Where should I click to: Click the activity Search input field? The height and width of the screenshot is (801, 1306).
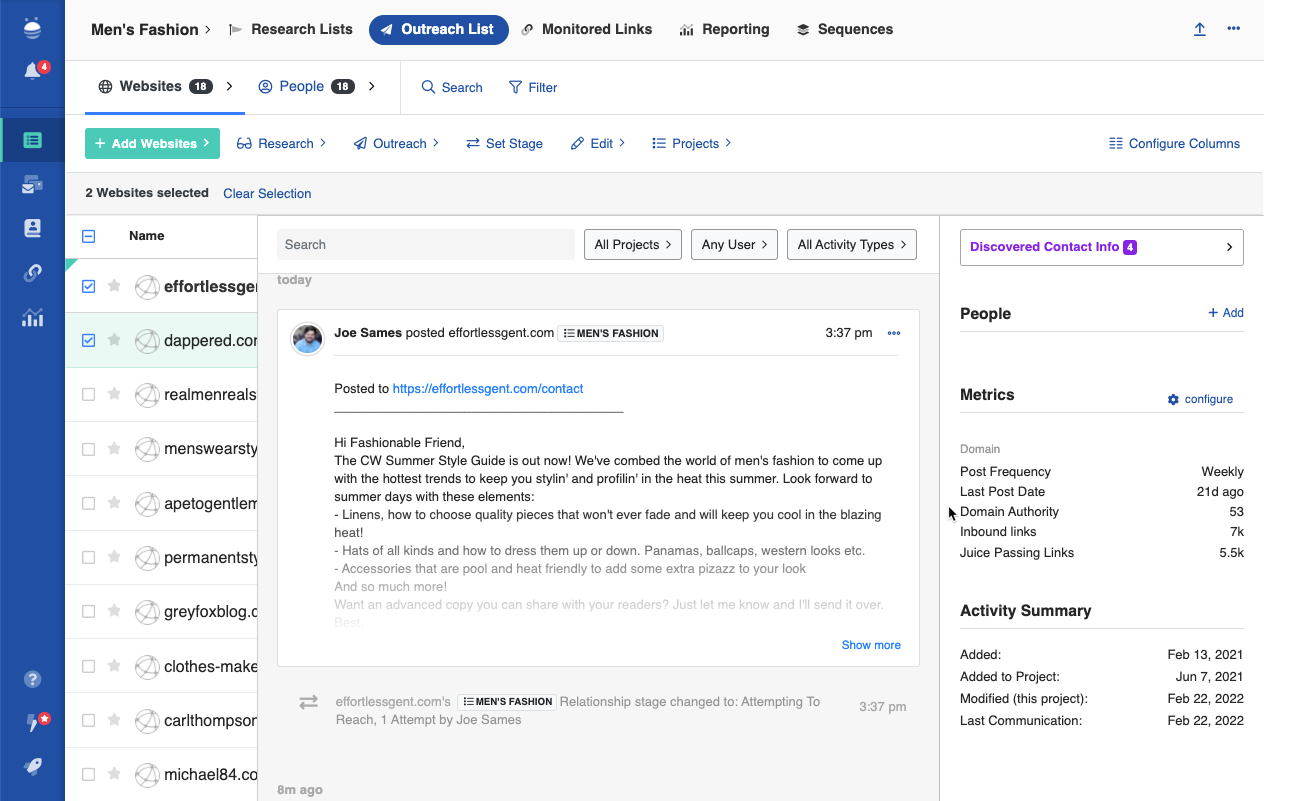(x=425, y=245)
